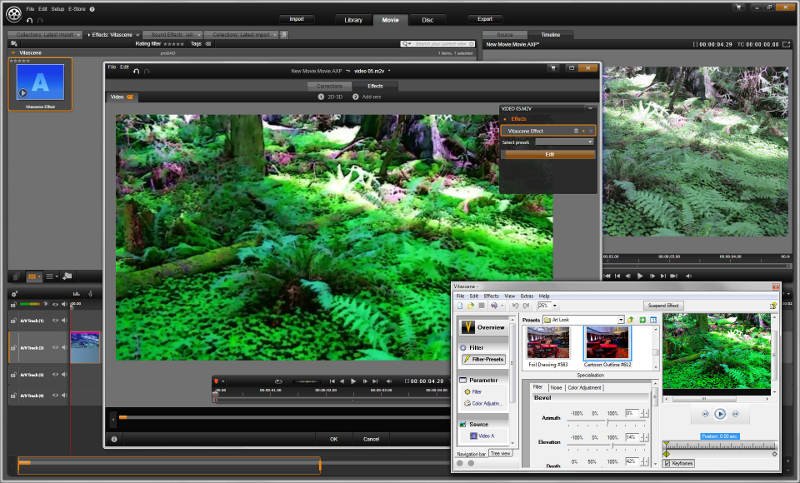Click the orange Edit button
Screen dimensions: 800x483
(549, 154)
